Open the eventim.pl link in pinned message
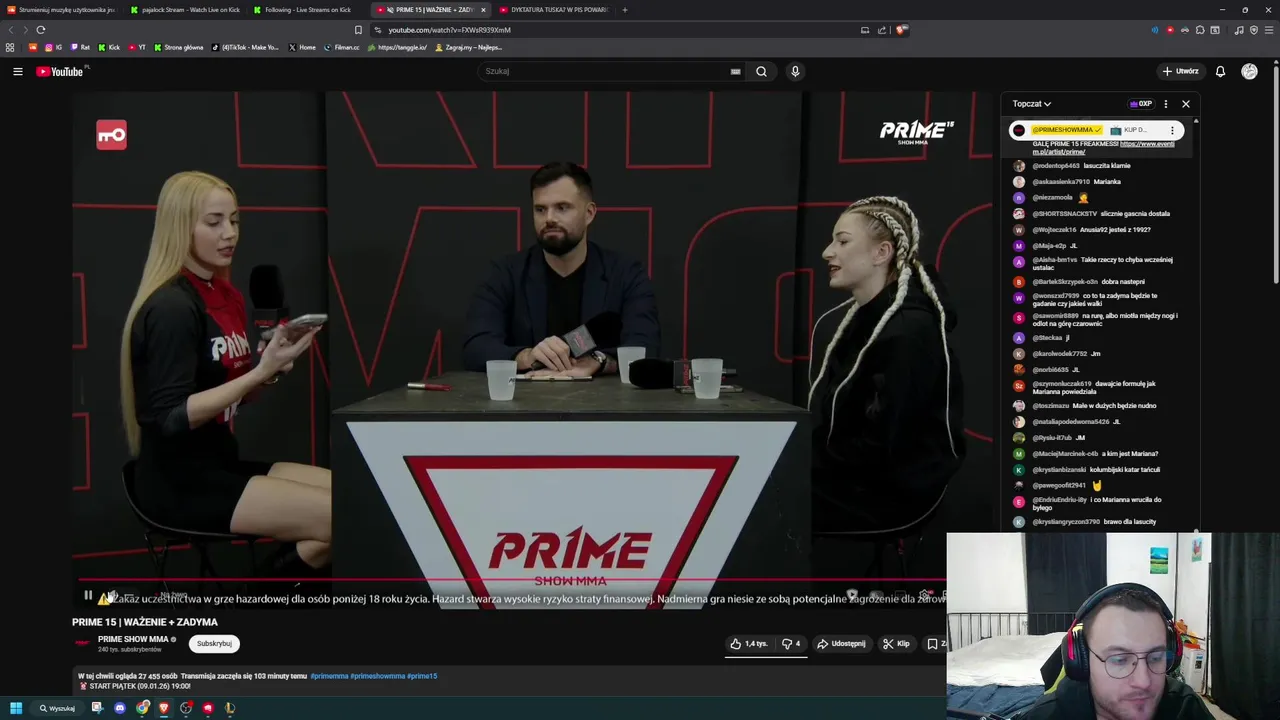The height and width of the screenshot is (720, 1280). tap(1104, 148)
